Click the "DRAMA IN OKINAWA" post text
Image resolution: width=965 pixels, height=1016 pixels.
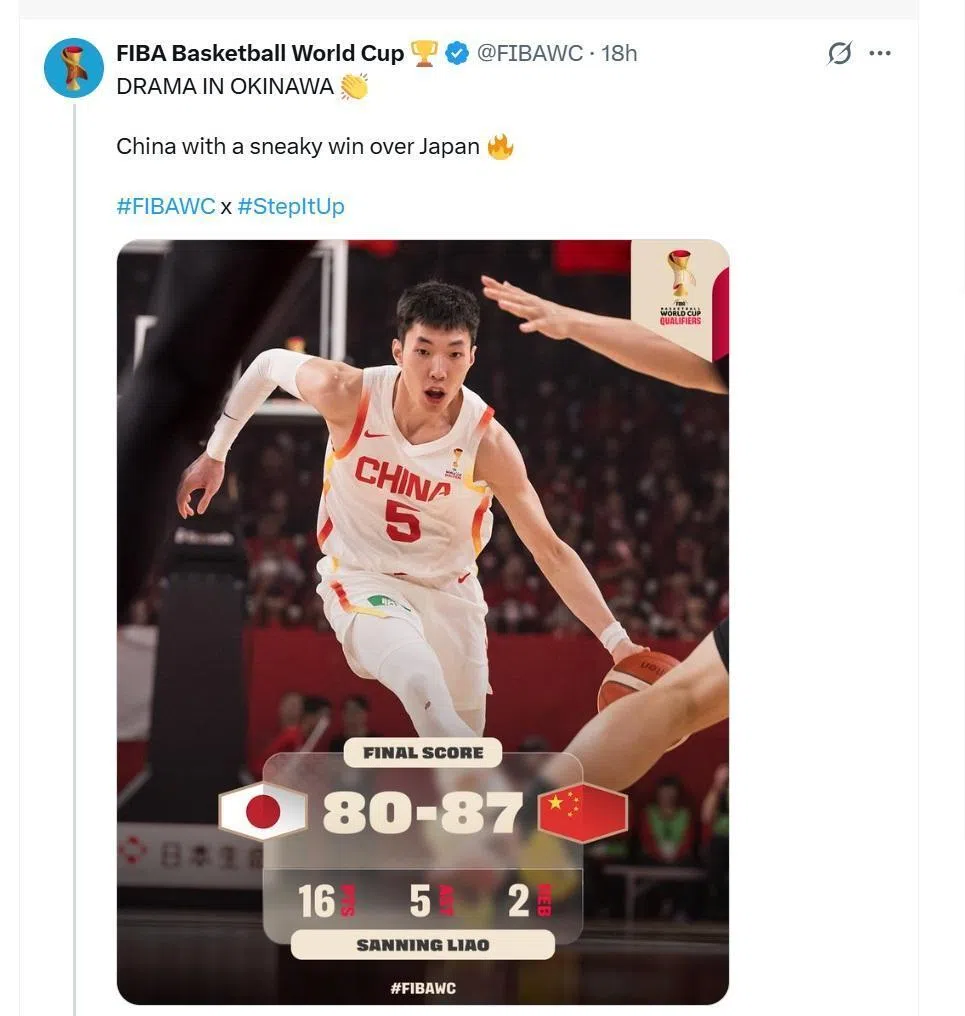click(x=225, y=87)
